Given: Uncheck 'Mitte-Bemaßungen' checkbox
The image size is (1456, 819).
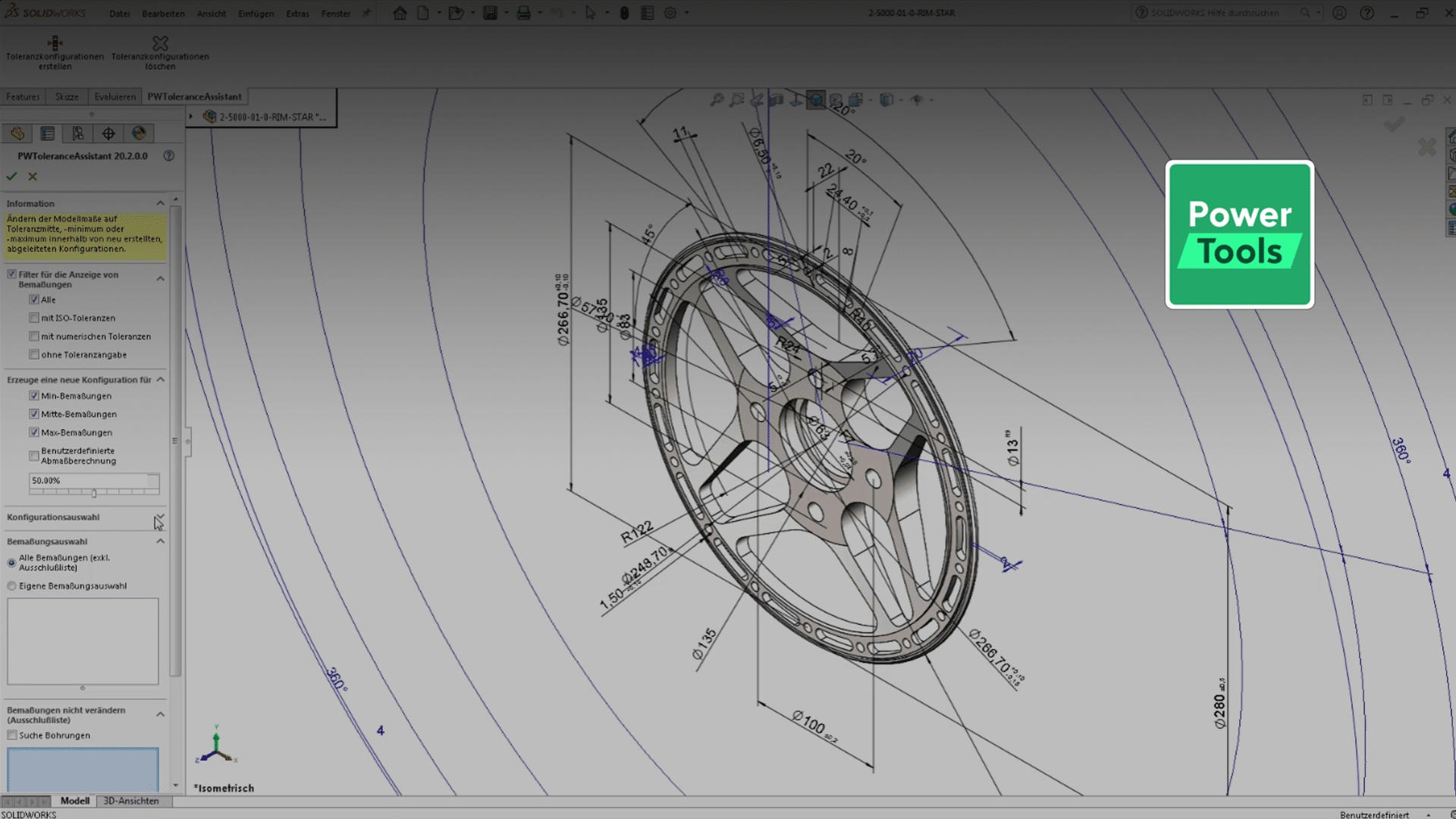Looking at the screenshot, I should coord(34,413).
